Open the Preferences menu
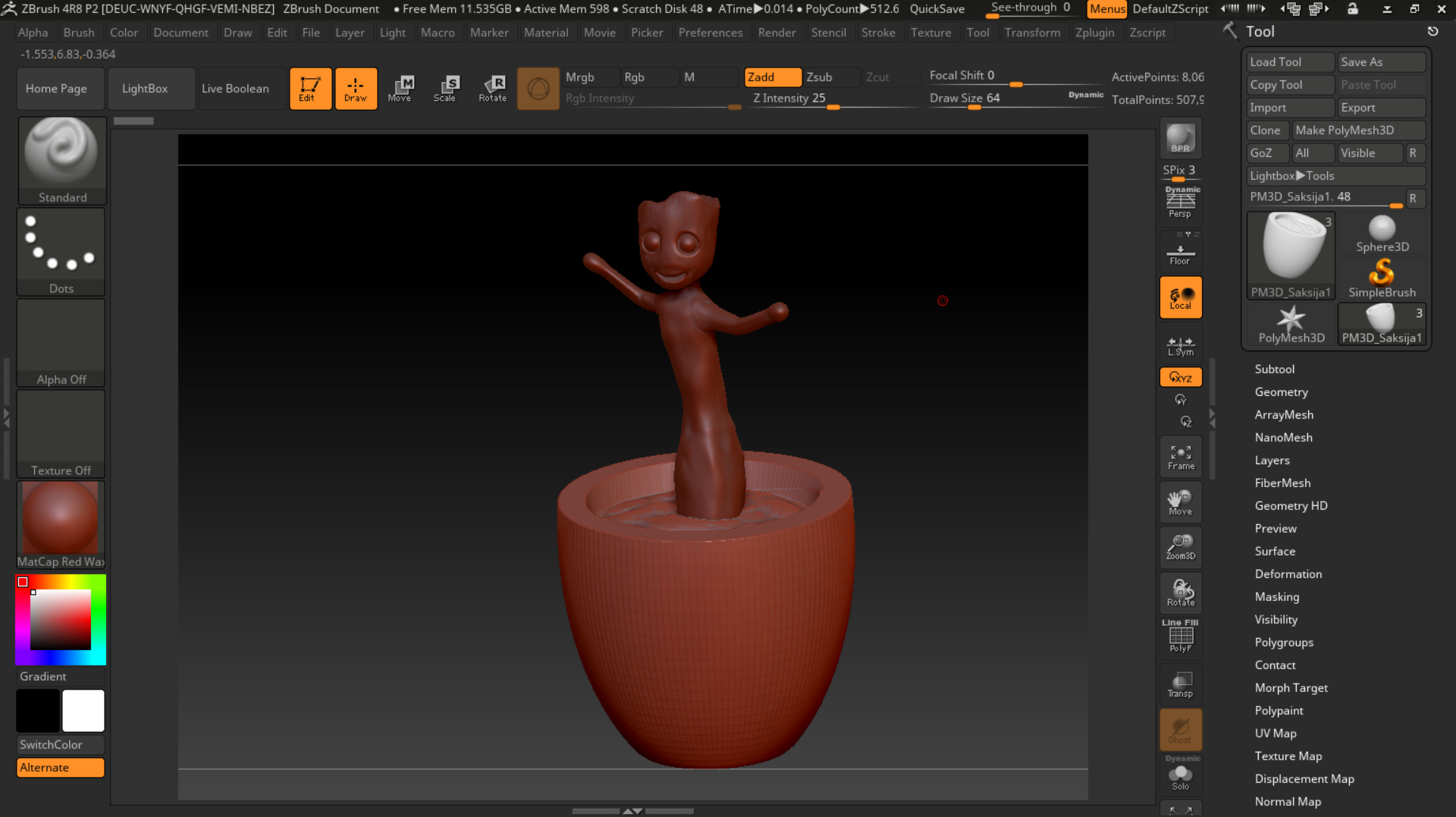 710,33
